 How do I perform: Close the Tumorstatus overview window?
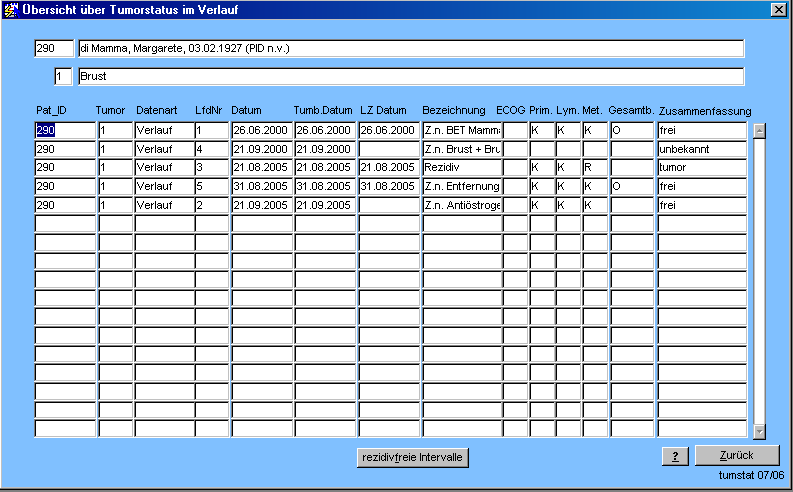[x=778, y=9]
